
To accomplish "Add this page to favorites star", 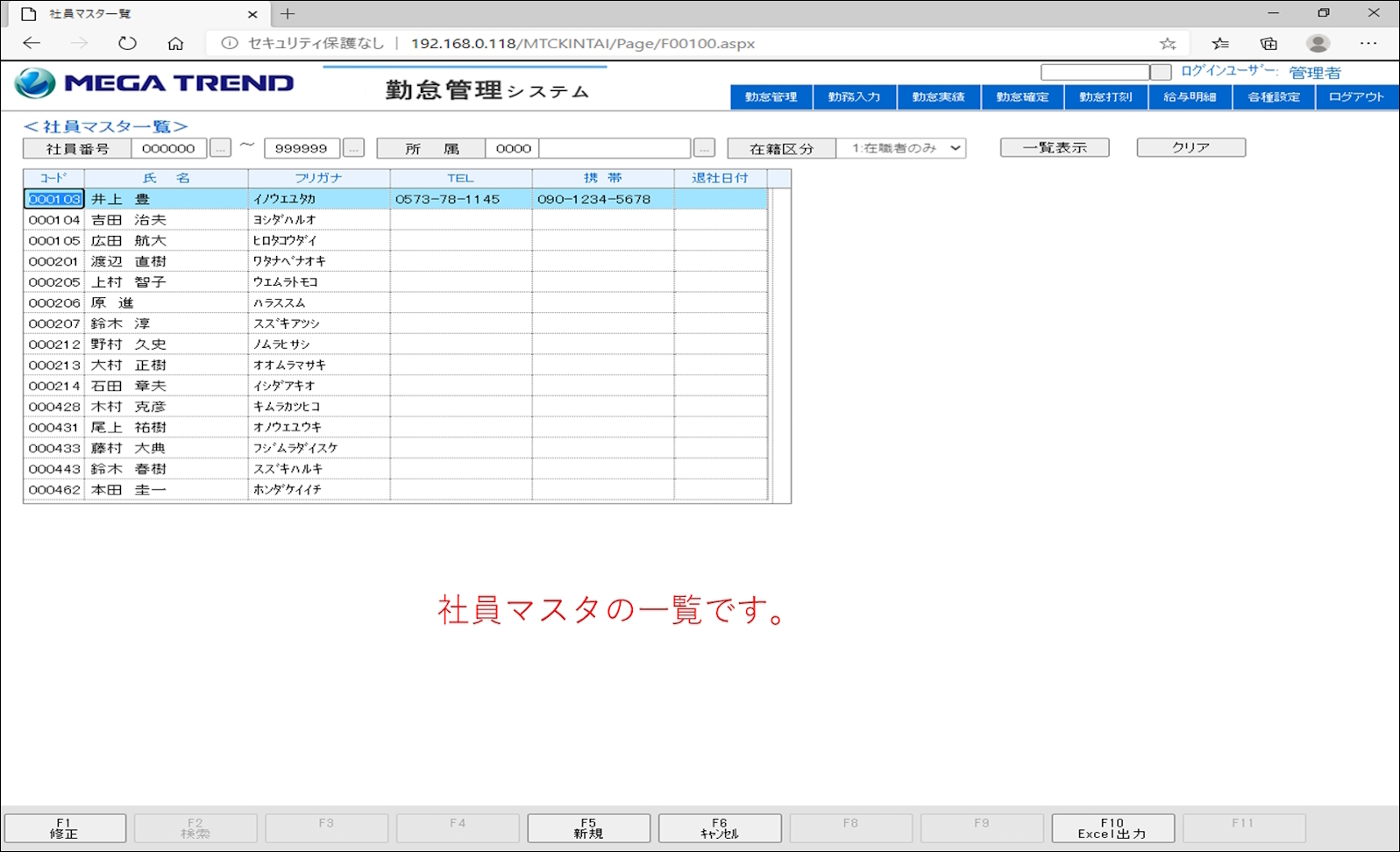I will click(1168, 43).
